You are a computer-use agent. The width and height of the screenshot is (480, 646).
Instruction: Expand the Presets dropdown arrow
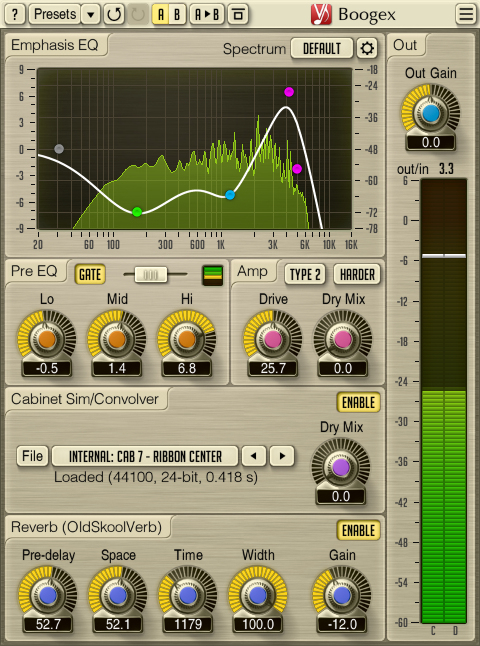pyautogui.click(x=90, y=14)
